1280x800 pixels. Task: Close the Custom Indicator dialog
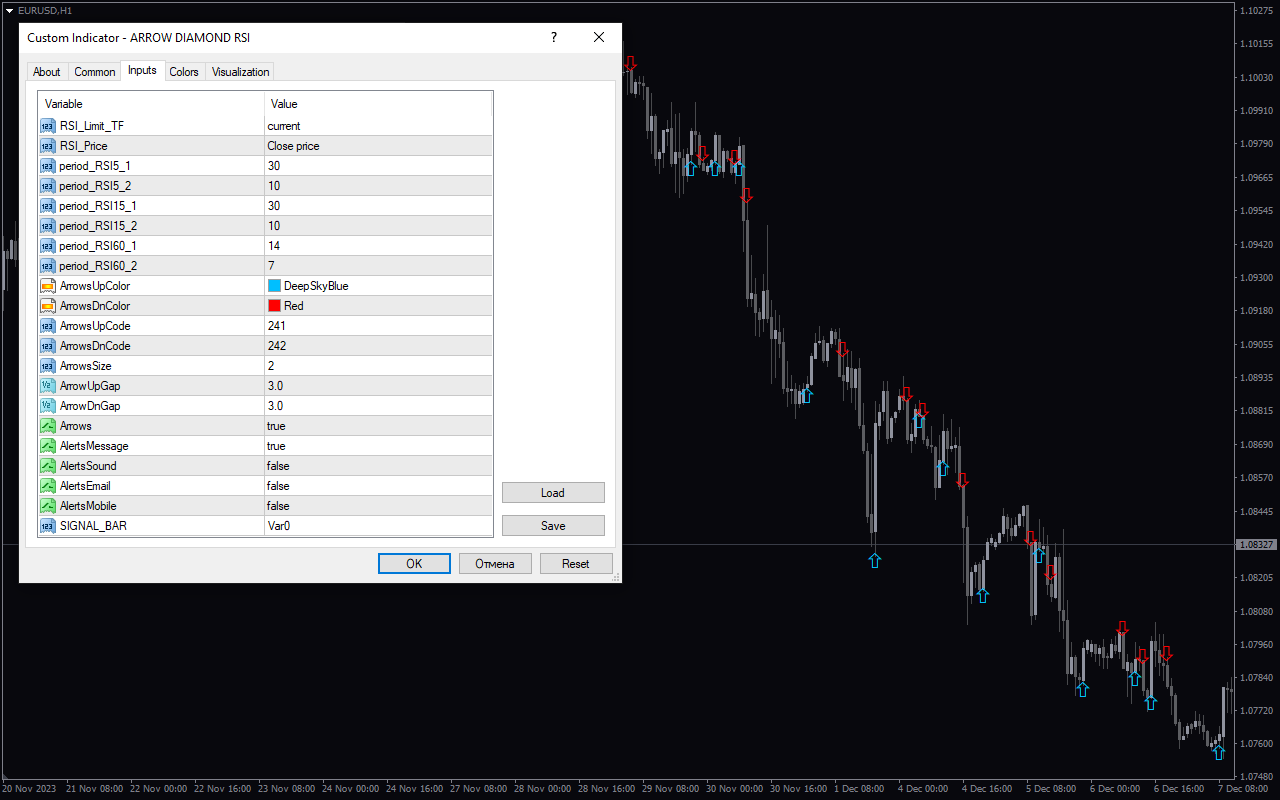599,38
